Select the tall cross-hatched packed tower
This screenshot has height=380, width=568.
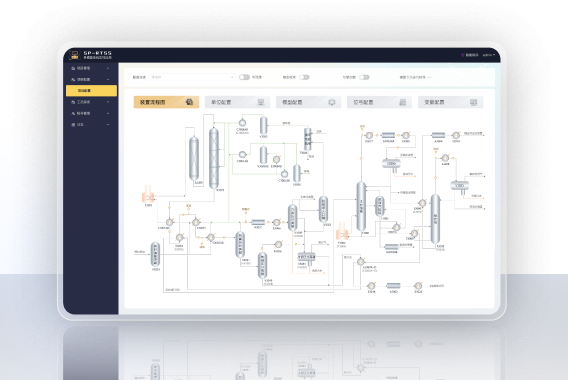point(214,158)
